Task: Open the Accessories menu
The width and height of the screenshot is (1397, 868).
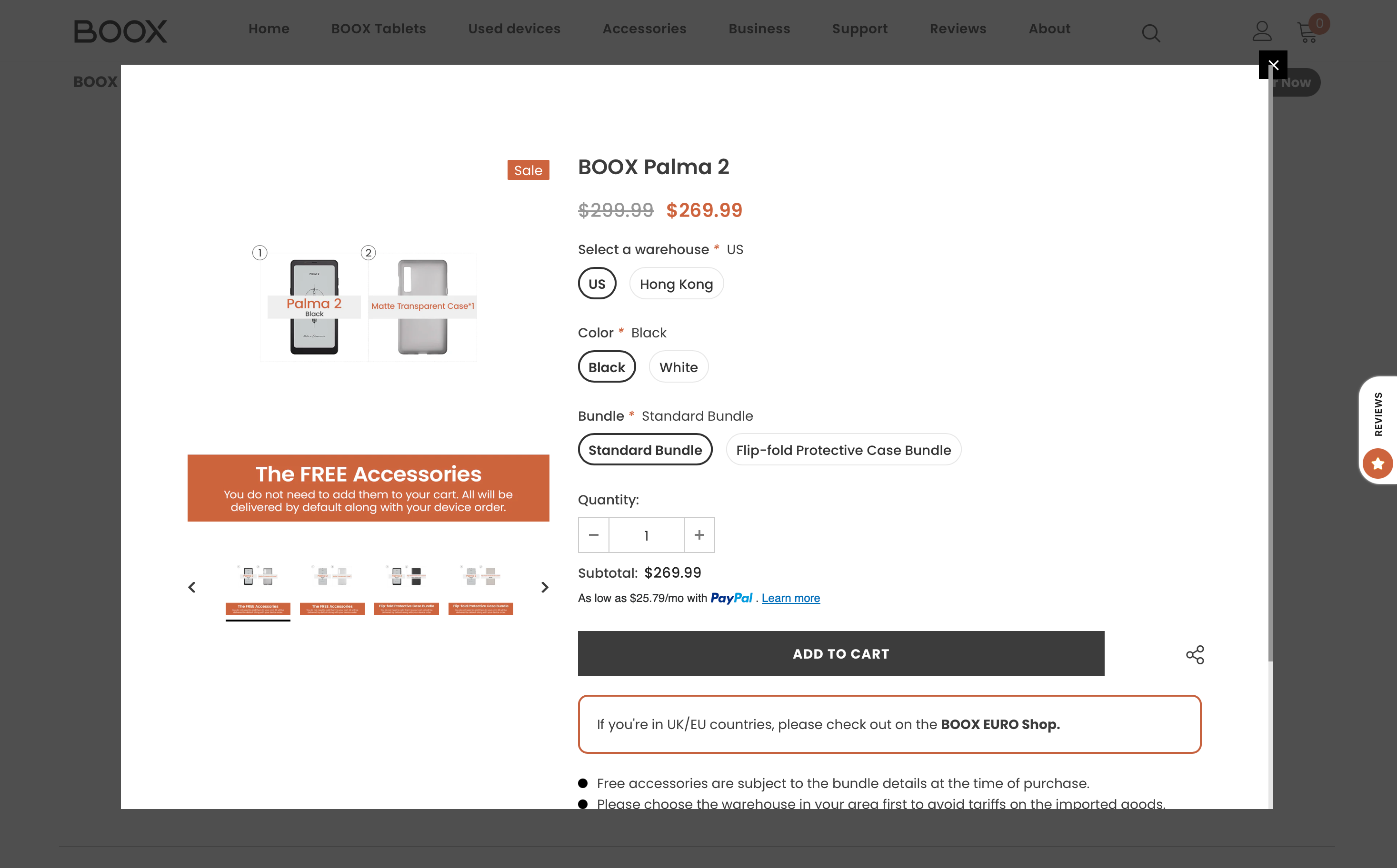Action: (644, 29)
